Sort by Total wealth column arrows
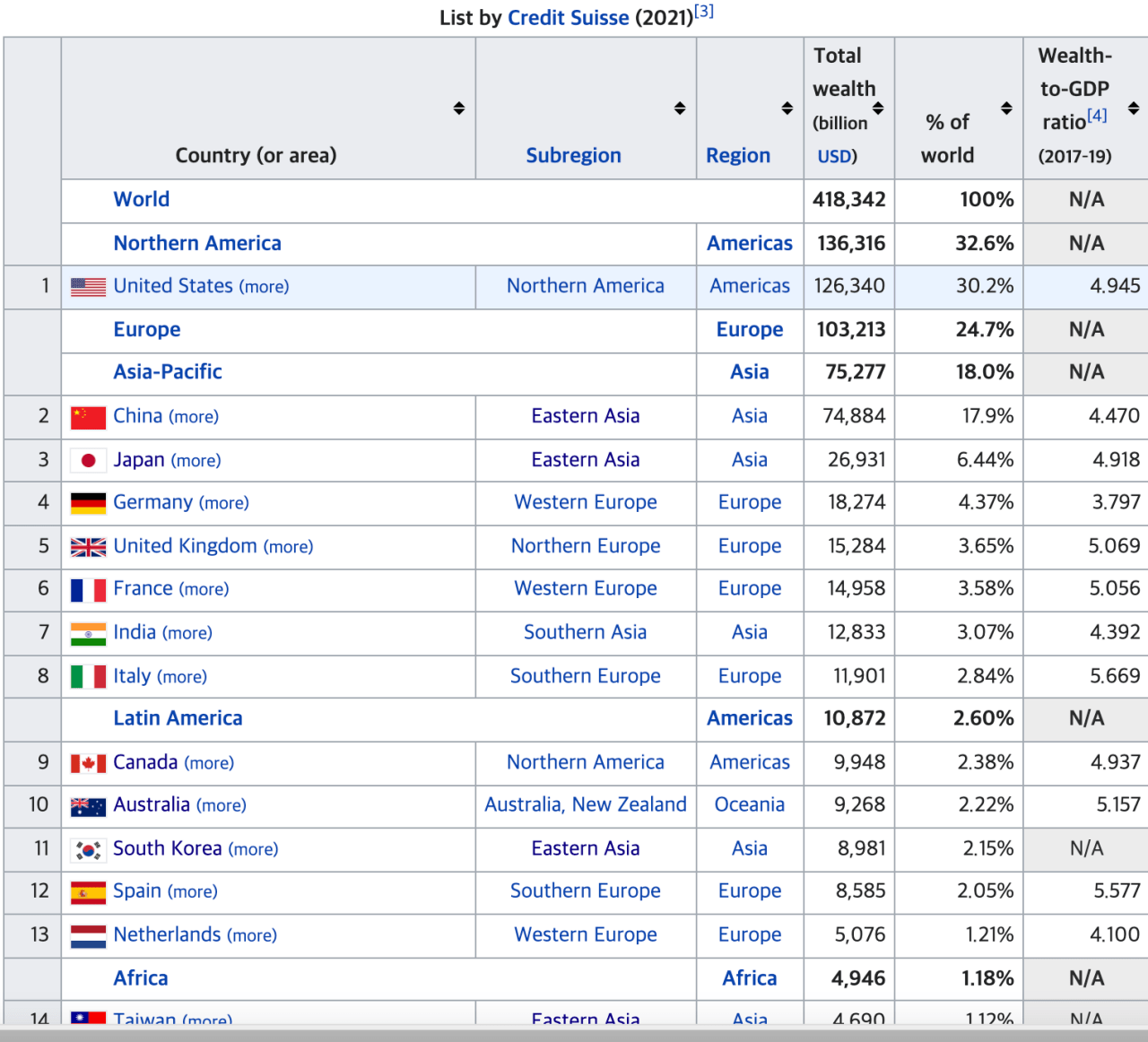 tap(878, 109)
